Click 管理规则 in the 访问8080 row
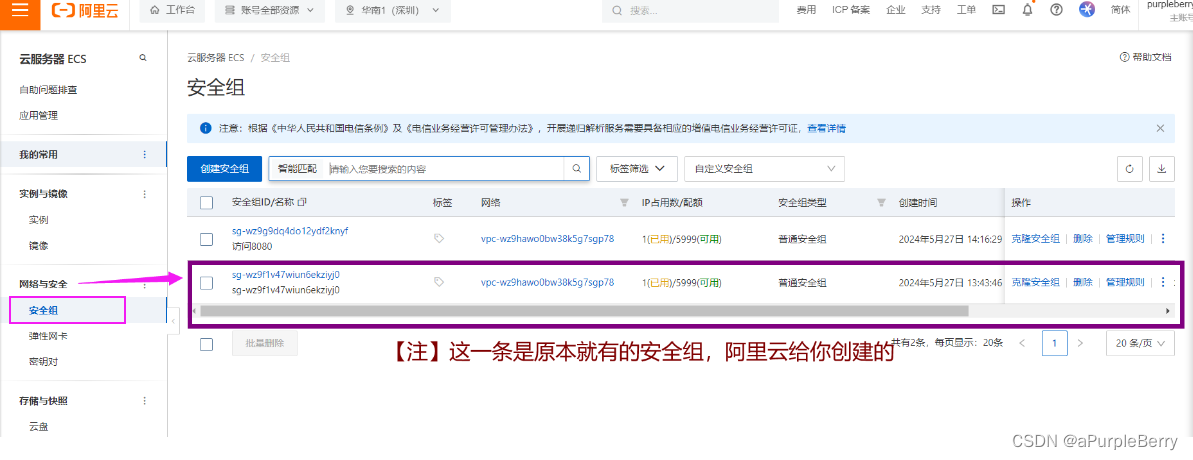The image size is (1193, 460). [x=1125, y=239]
